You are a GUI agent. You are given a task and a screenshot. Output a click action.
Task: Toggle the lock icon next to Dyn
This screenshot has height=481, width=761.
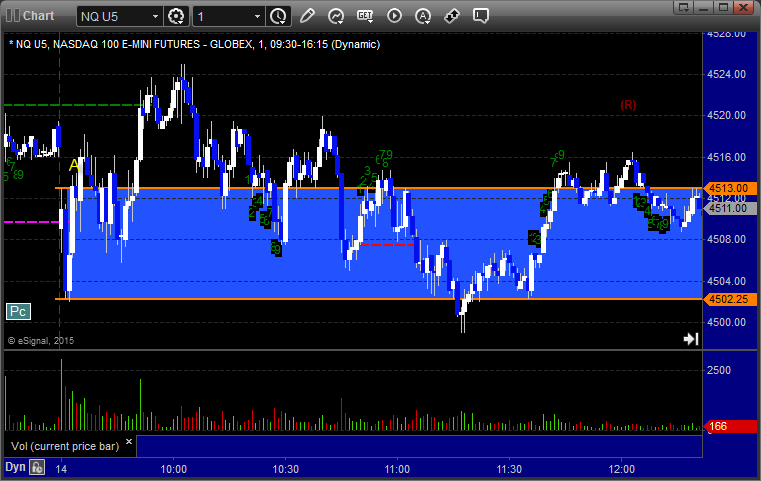click(x=37, y=467)
